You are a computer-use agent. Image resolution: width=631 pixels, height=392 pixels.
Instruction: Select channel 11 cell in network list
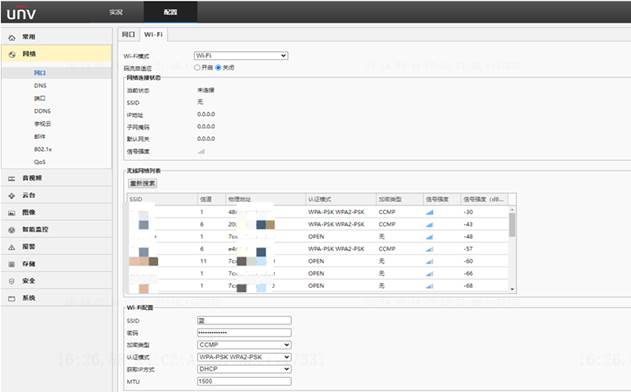(204, 262)
